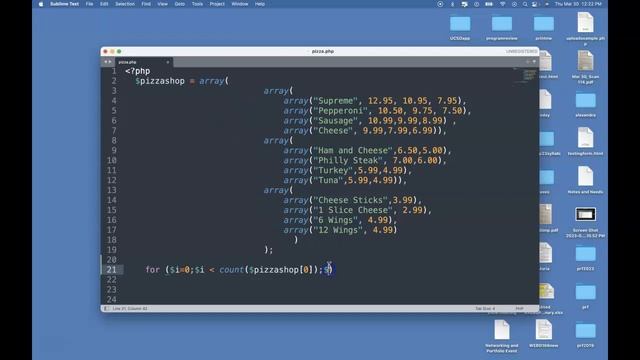Click the "Sausage" string on line 6
Viewport: 640px width, 360px height.
(x=335, y=121)
